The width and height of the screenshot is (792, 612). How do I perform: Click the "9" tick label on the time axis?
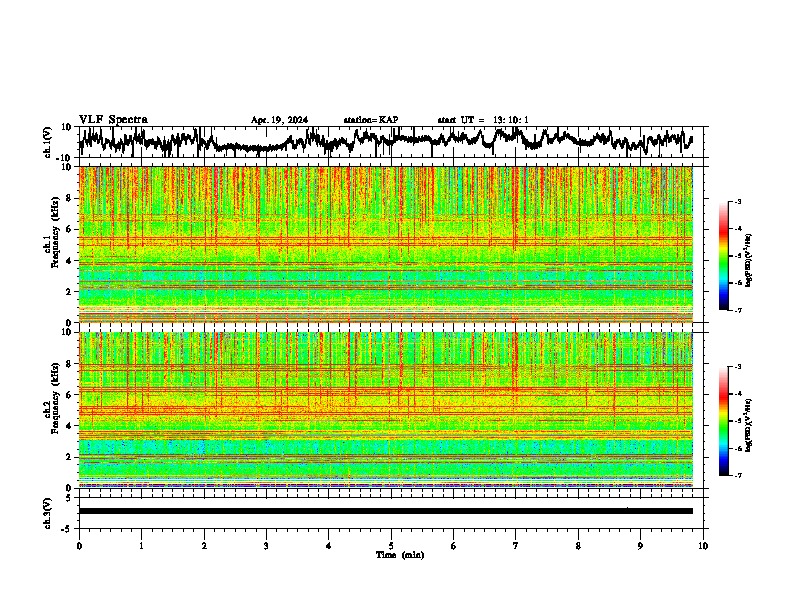pos(640,546)
